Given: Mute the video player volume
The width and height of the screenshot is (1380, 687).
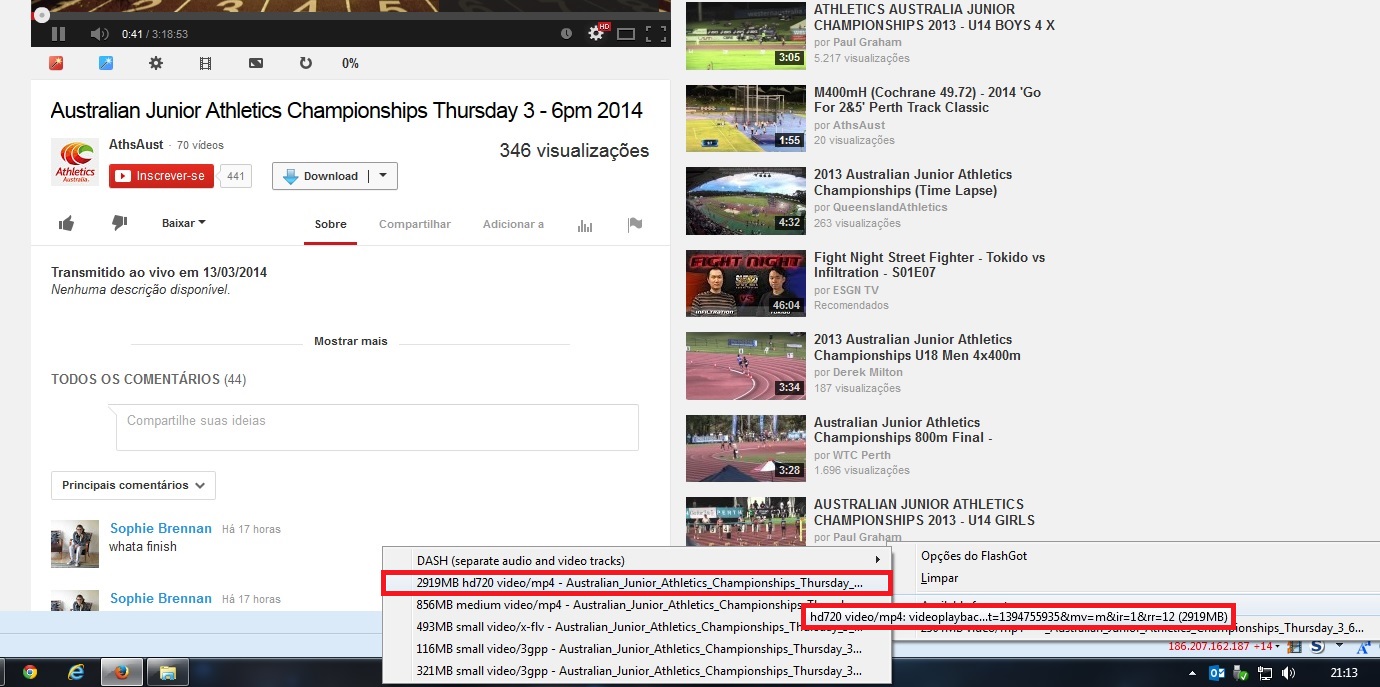Looking at the screenshot, I should 99,34.
